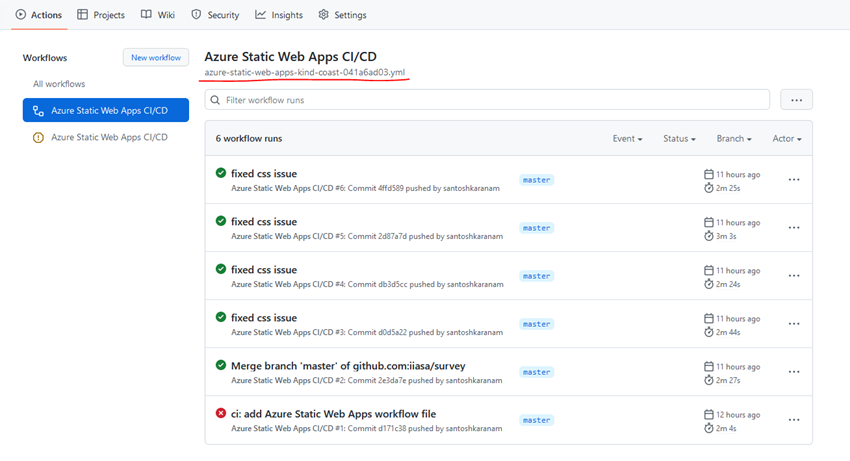Click the calendar icon on run #6

(709, 174)
